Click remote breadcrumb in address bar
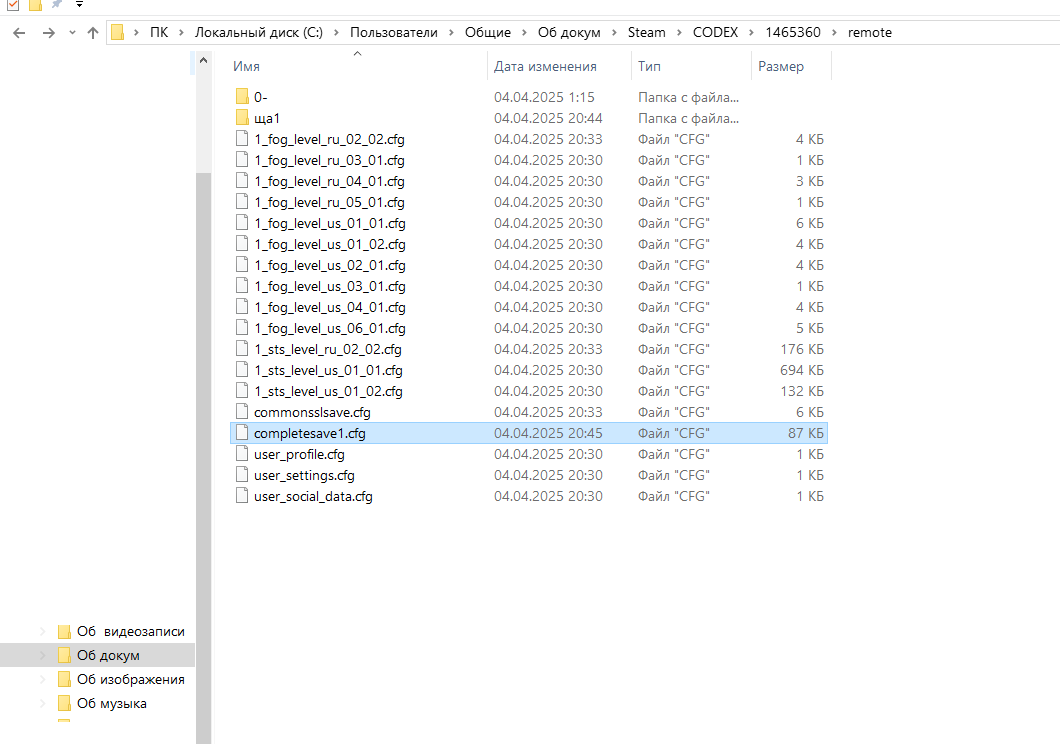Screen dimensions: 1060x744 (x=870, y=32)
